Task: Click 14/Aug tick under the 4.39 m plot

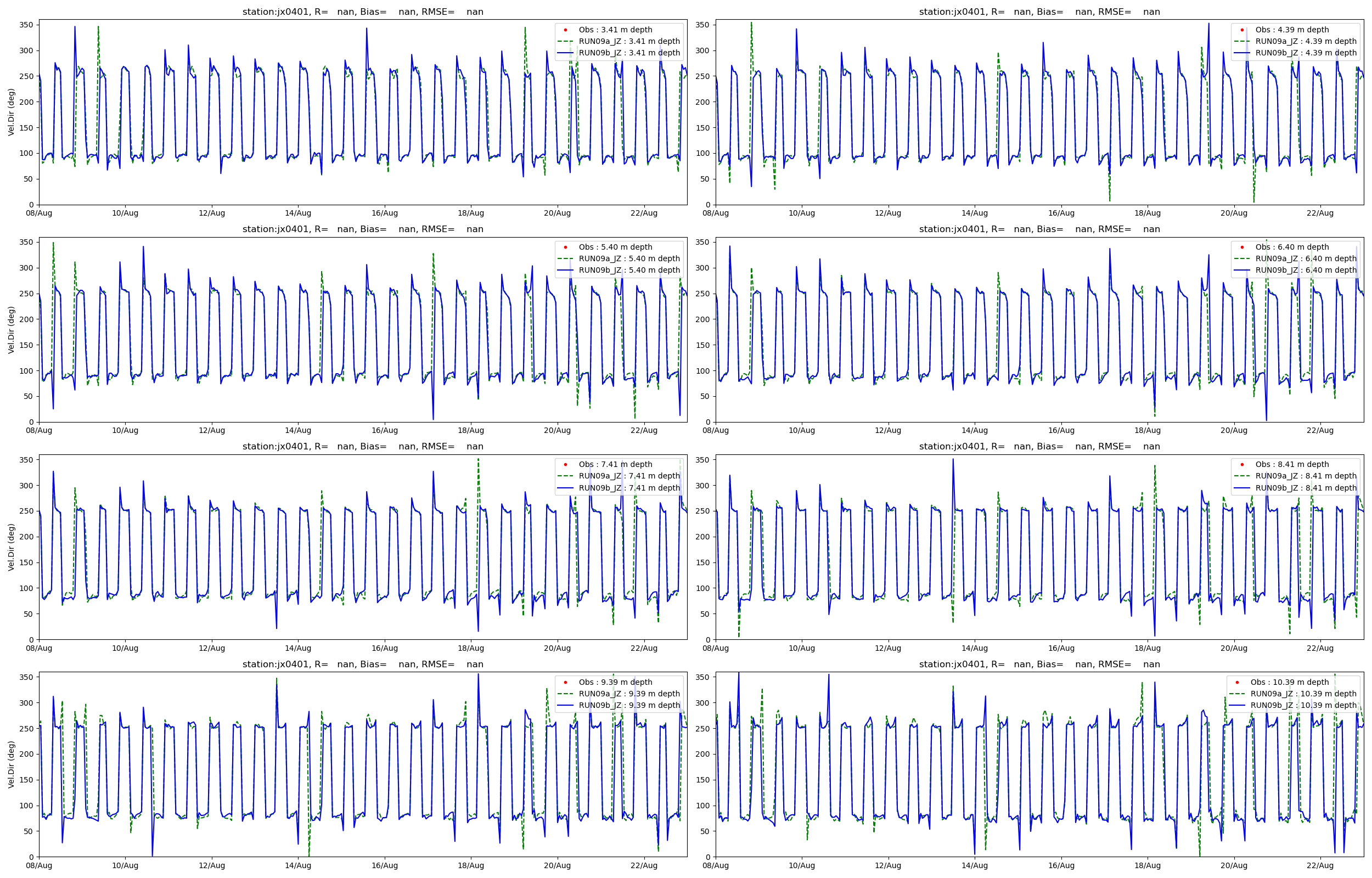Action: pos(974,213)
